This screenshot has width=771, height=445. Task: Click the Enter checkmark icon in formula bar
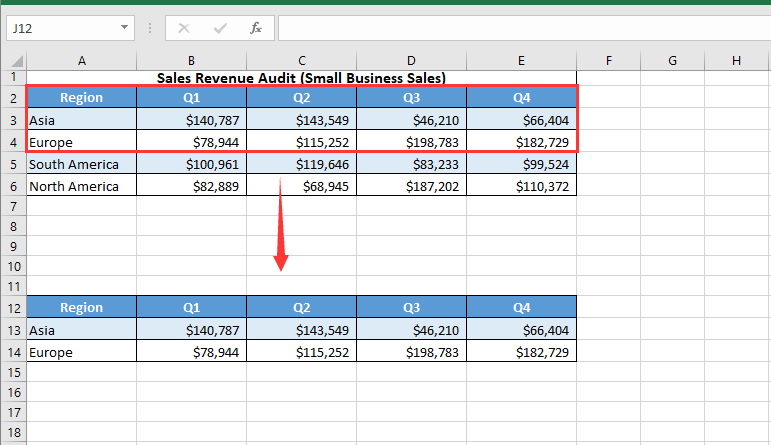click(x=220, y=28)
